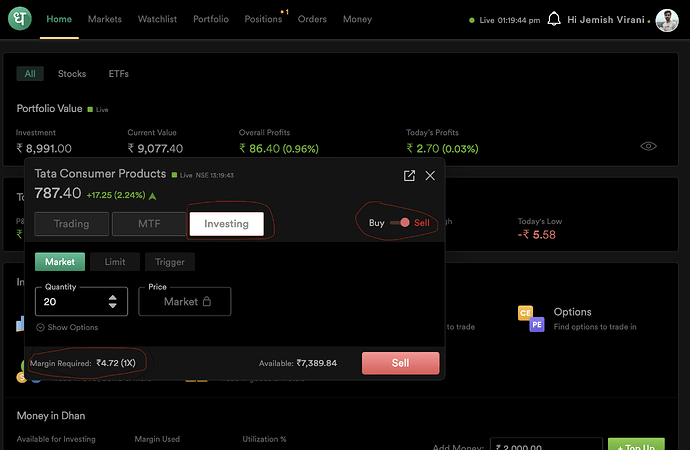Open notifications bell icon
The image size is (690, 450).
tap(553, 20)
